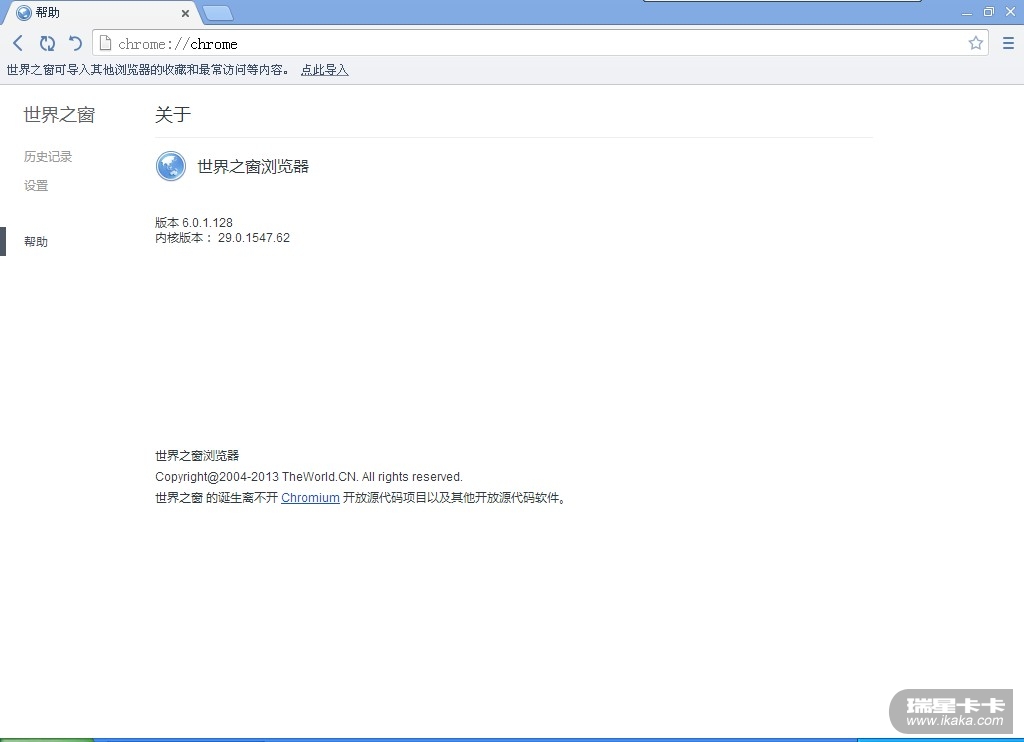Bookmark this page with star icon
The image size is (1024, 742).
[976, 43]
